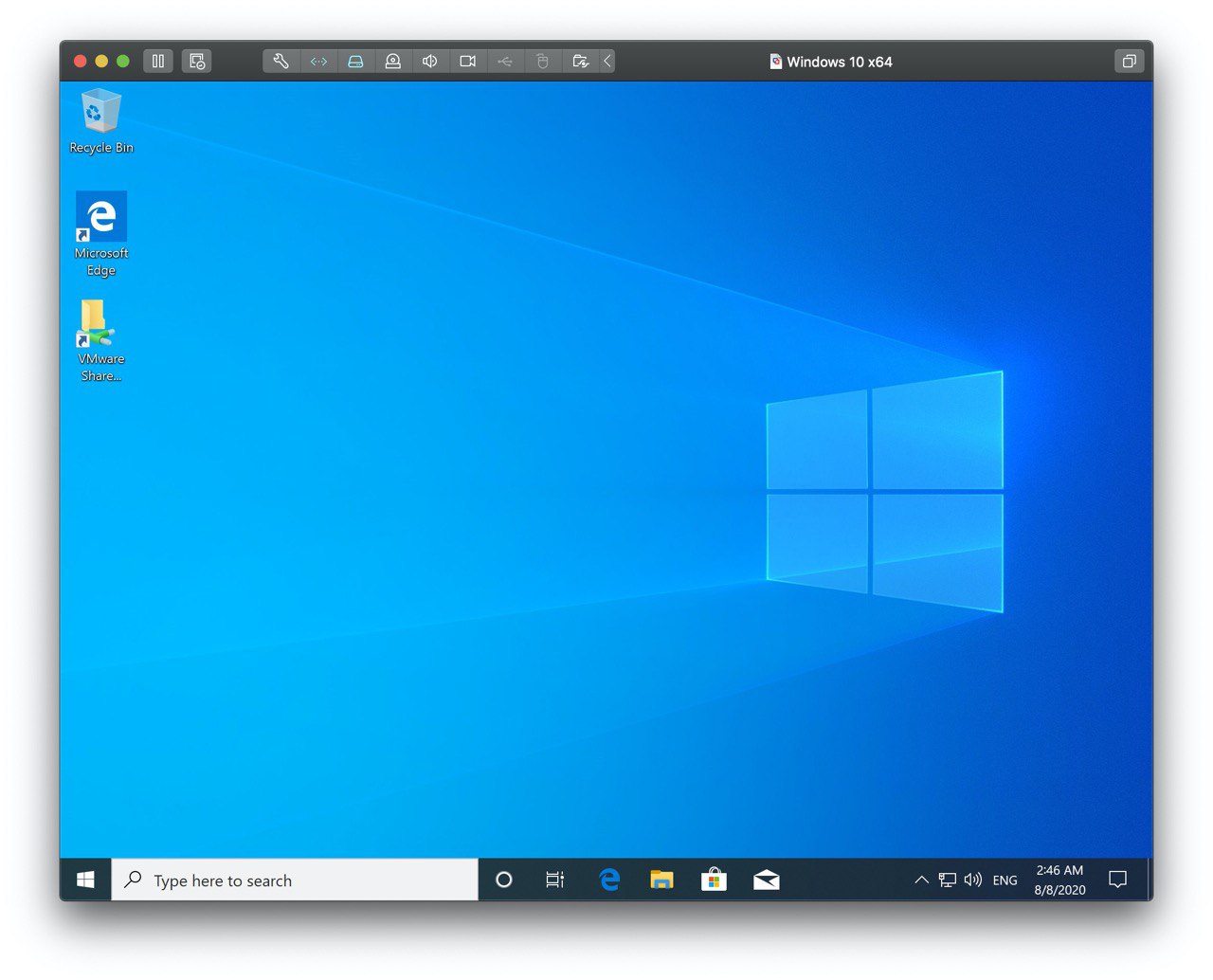Image resolution: width=1213 pixels, height=980 pixels.
Task: Click the network adapter toolbar icon
Action: tap(318, 62)
